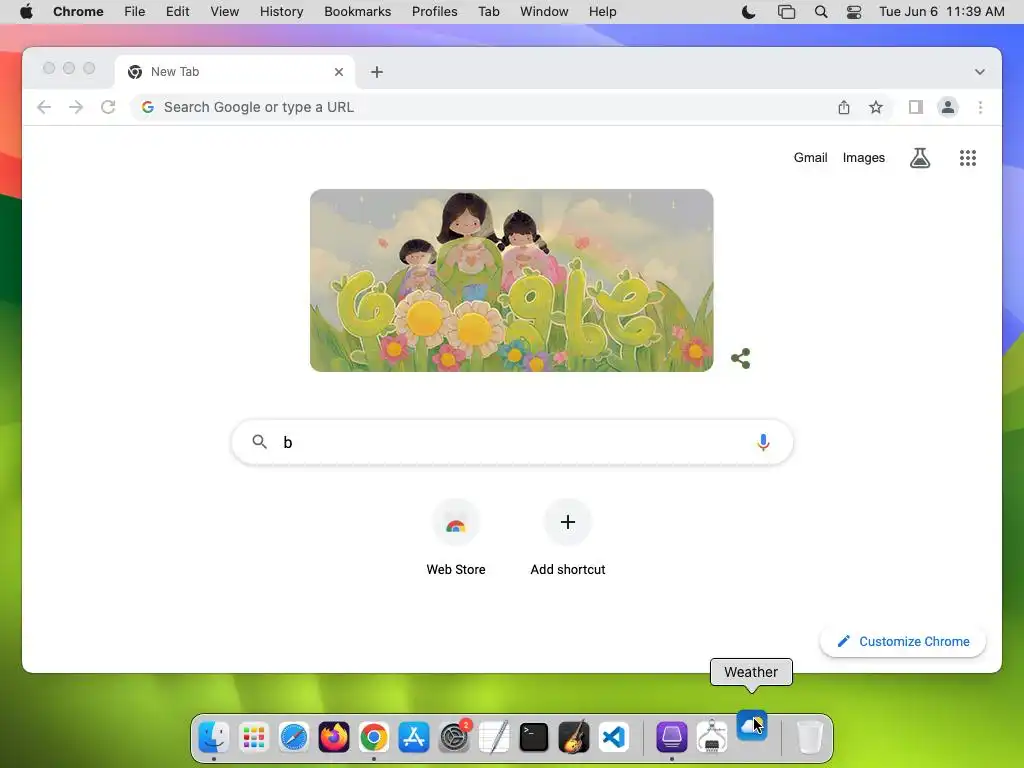The image size is (1024, 768).
Task: Open Chrome's three-dot menu
Action: coord(980,107)
